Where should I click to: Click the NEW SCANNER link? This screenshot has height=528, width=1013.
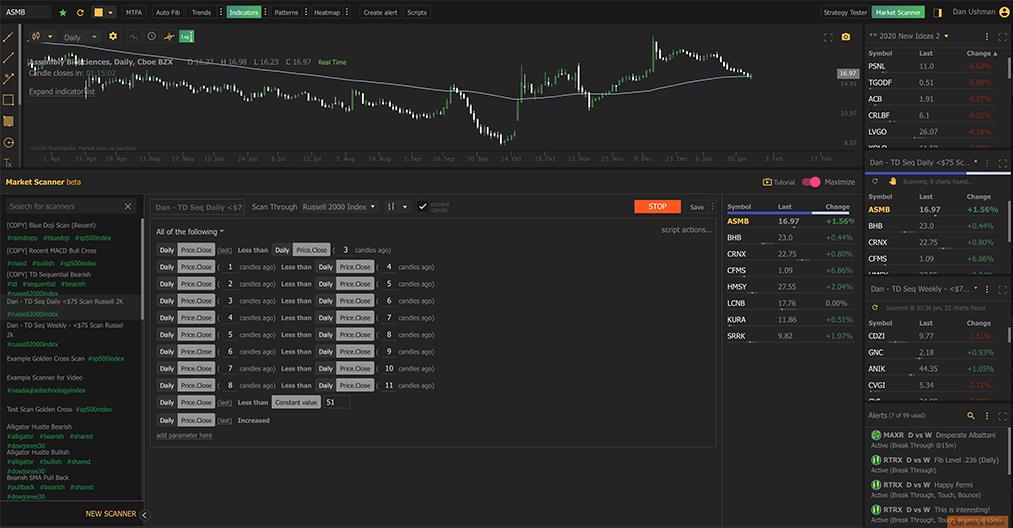[110, 514]
